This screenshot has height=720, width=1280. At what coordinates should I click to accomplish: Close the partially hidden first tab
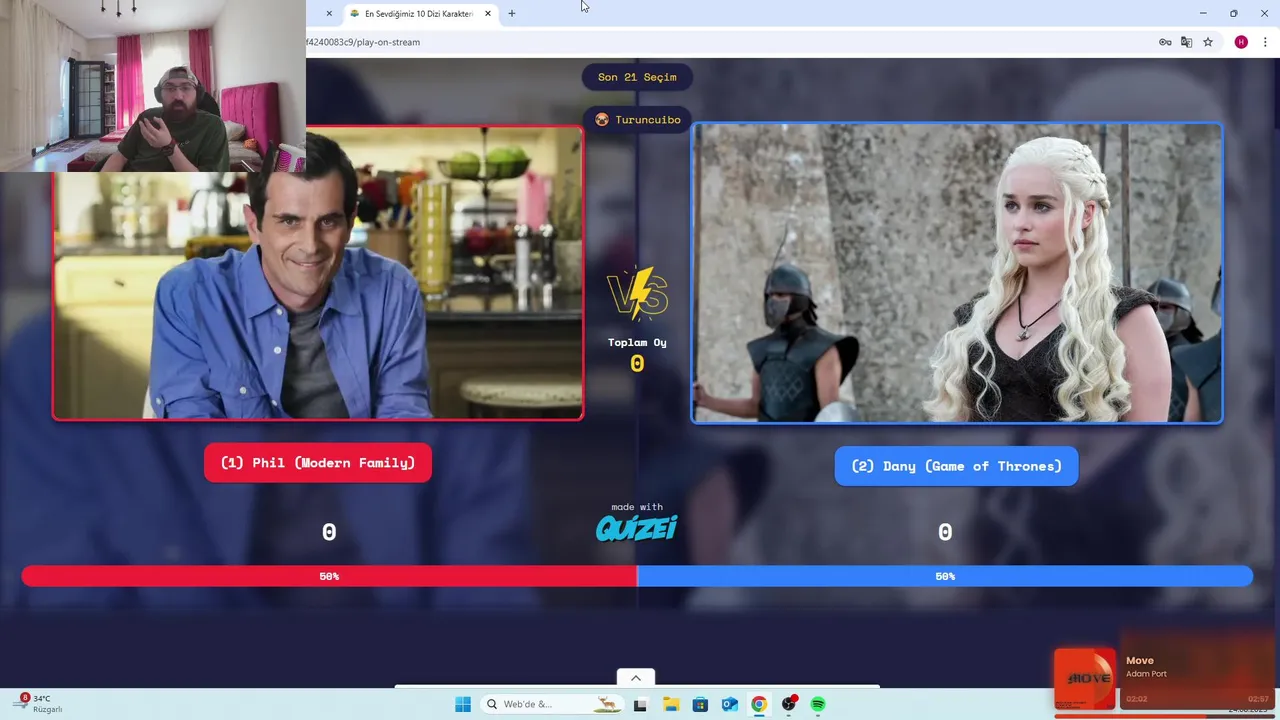329,14
